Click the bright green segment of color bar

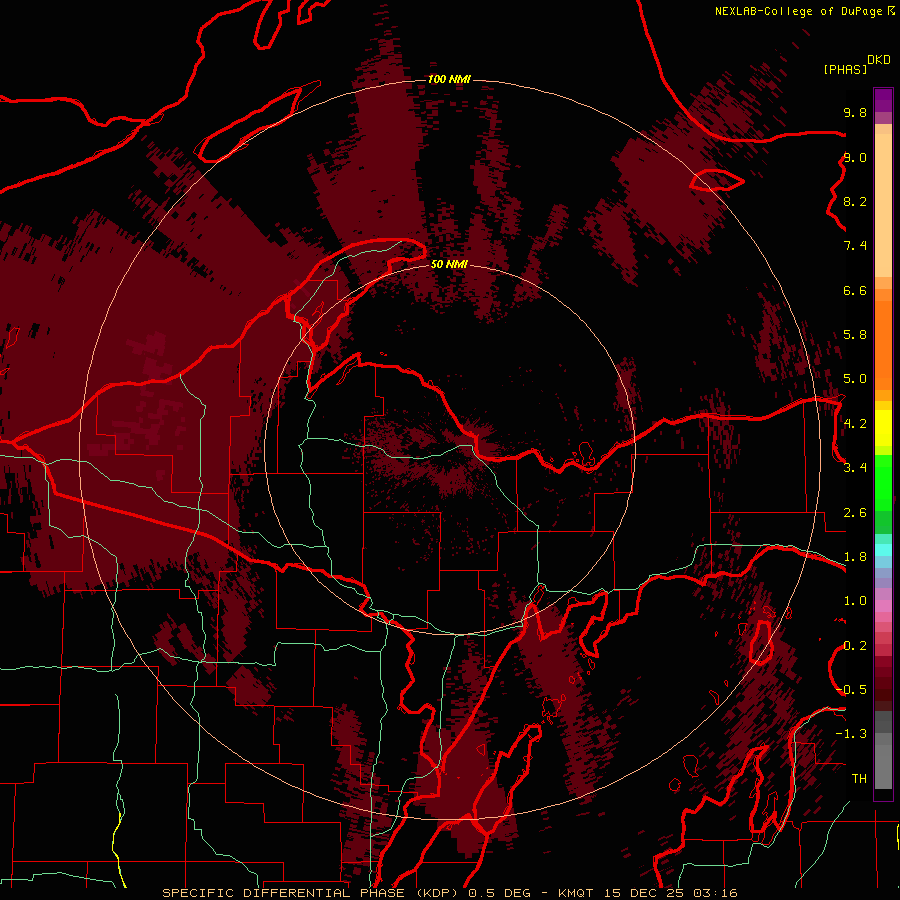click(883, 482)
